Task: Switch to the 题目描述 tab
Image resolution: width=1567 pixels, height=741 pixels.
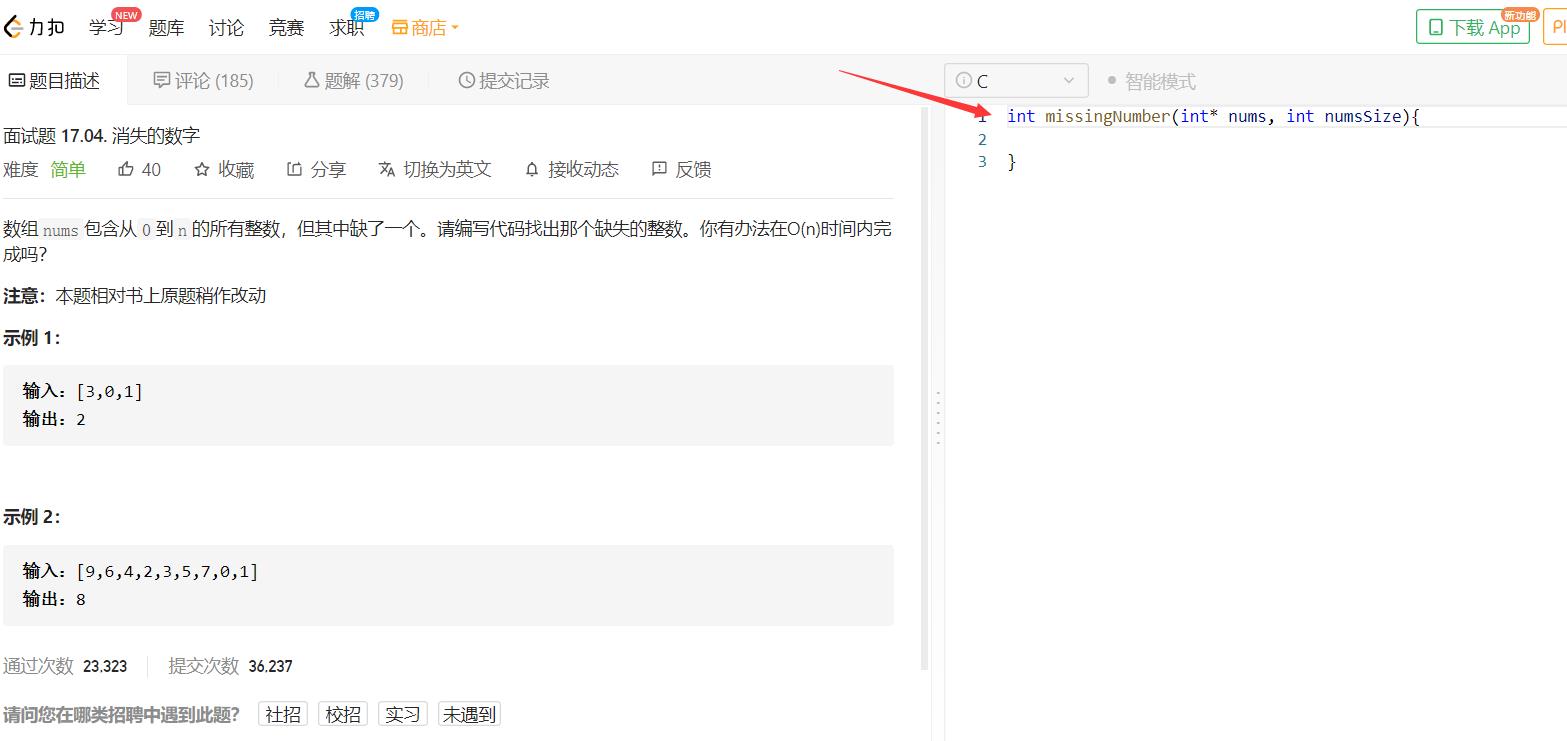Action: [55, 81]
